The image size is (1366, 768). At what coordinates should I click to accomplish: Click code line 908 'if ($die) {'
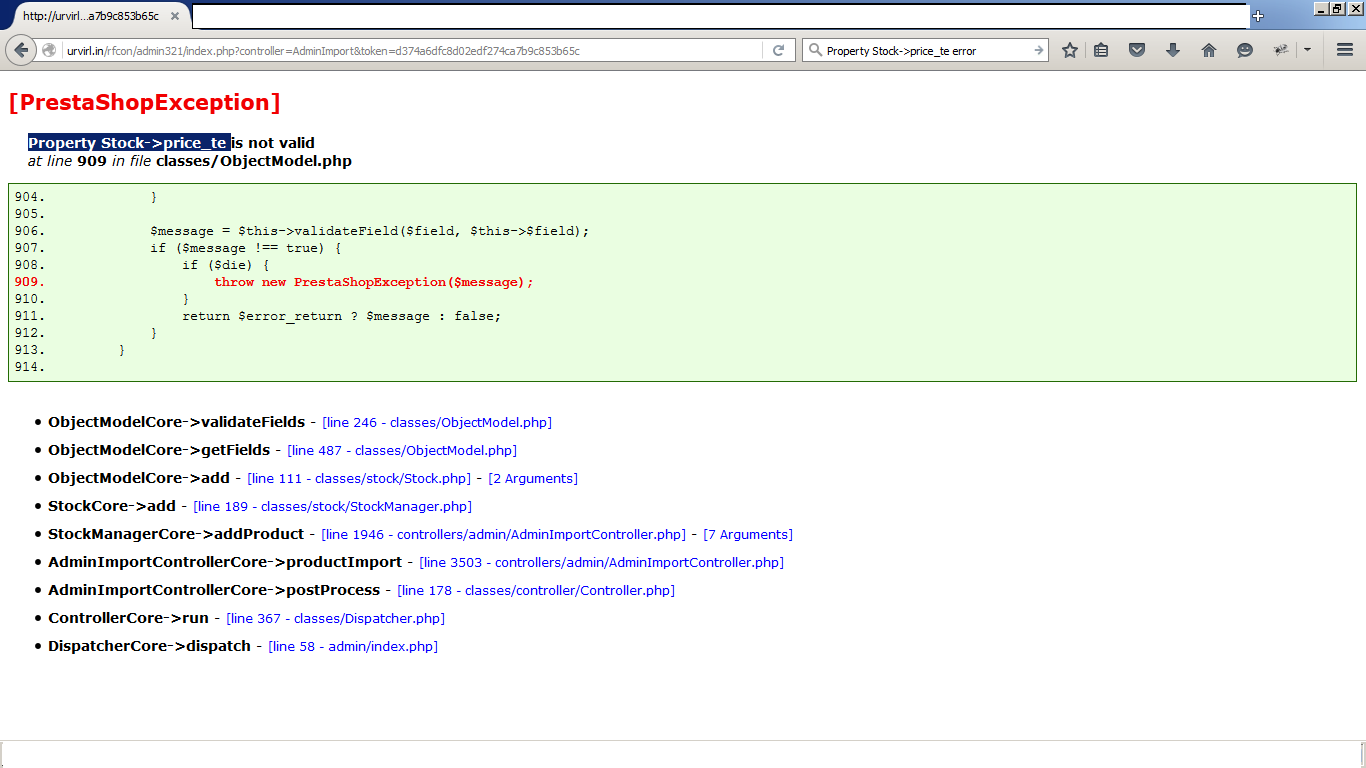point(226,265)
